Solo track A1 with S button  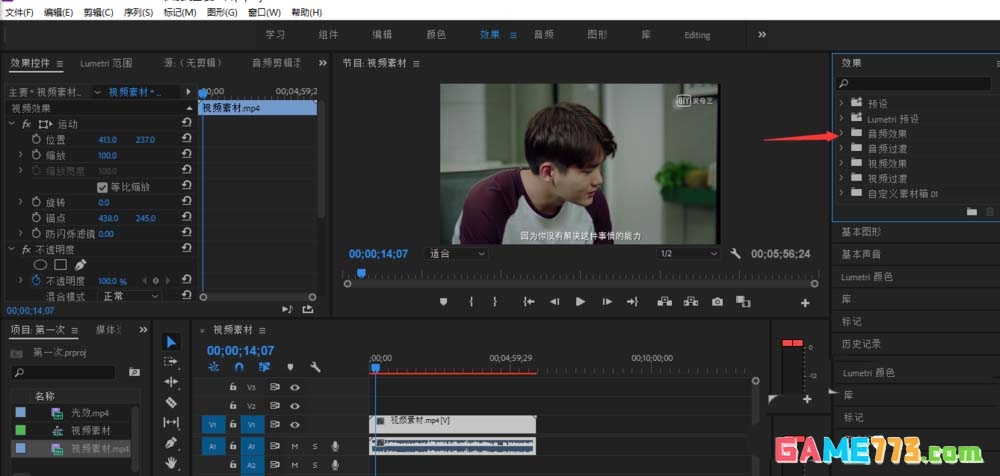point(314,446)
